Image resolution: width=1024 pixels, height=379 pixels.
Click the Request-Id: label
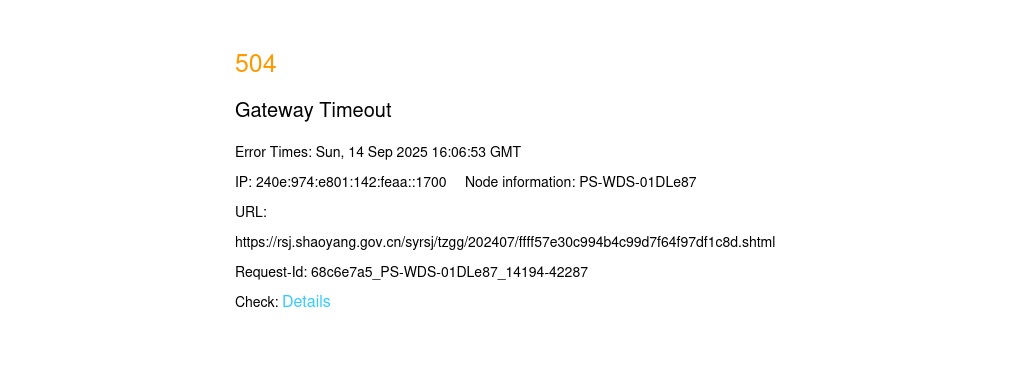pos(271,272)
